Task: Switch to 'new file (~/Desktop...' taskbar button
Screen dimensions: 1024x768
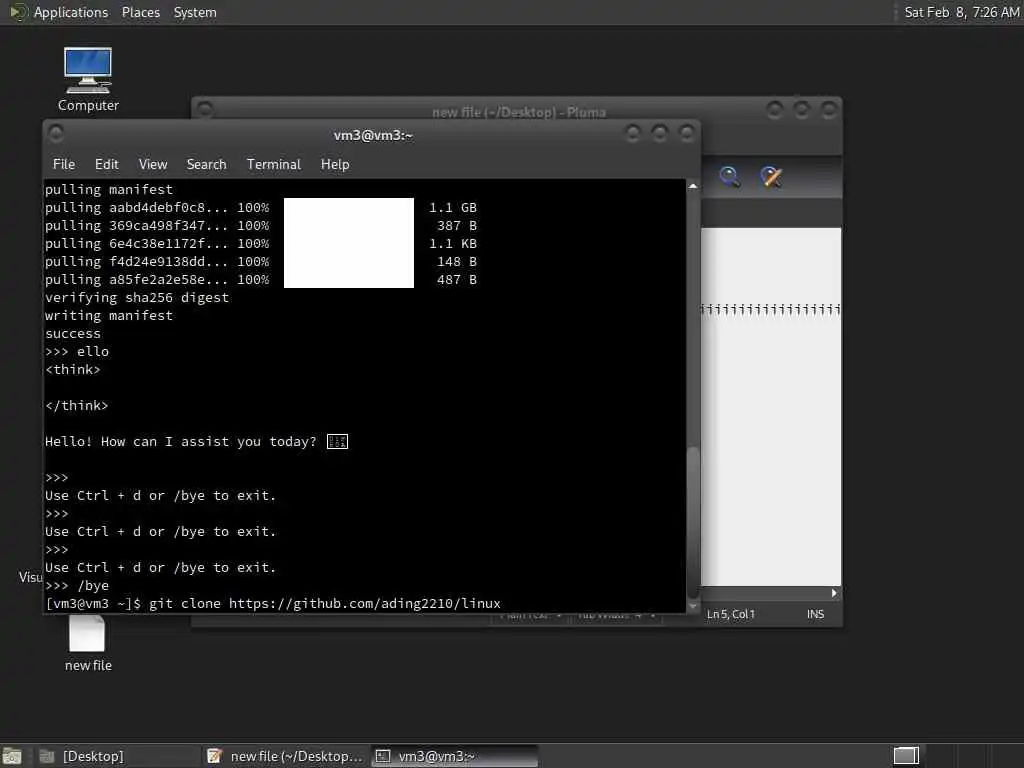Action: 285,756
